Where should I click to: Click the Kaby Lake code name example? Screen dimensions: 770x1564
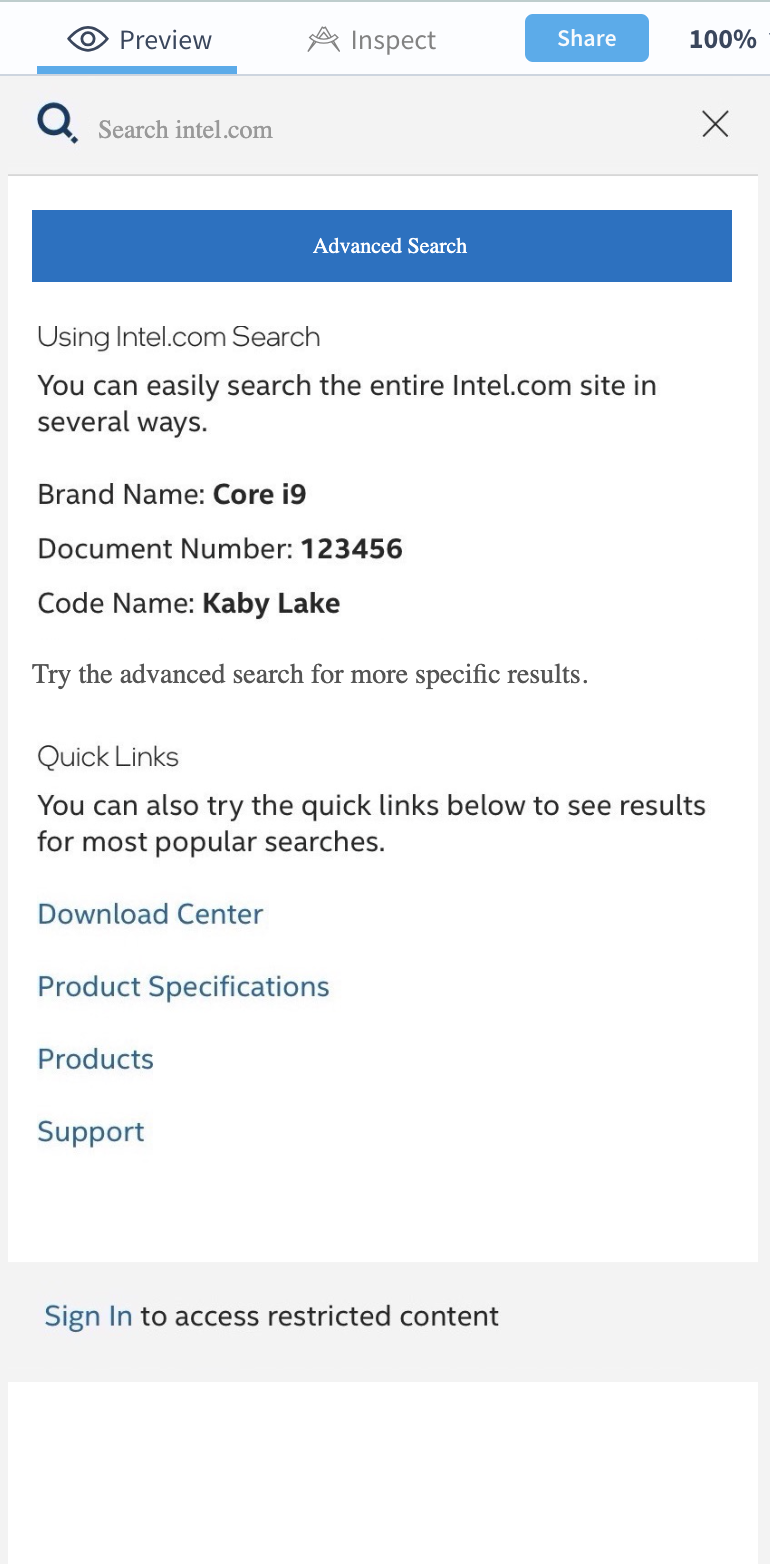pos(271,603)
